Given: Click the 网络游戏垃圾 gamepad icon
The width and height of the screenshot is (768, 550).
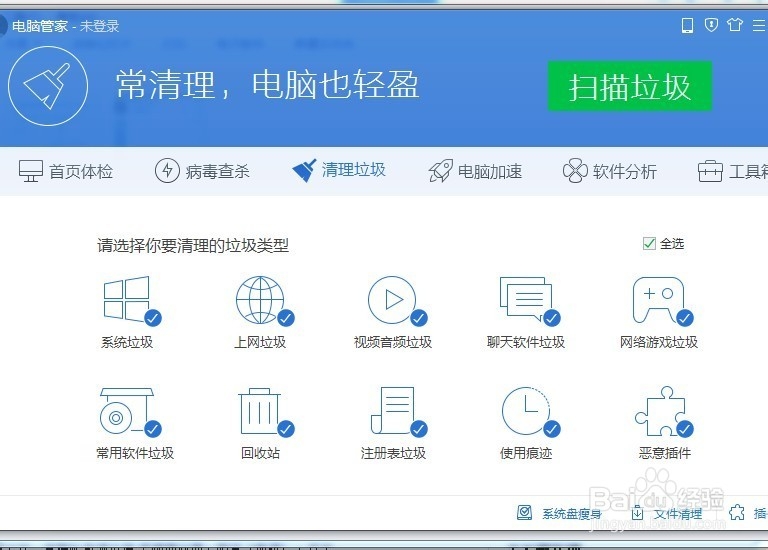Looking at the screenshot, I should click(x=658, y=300).
